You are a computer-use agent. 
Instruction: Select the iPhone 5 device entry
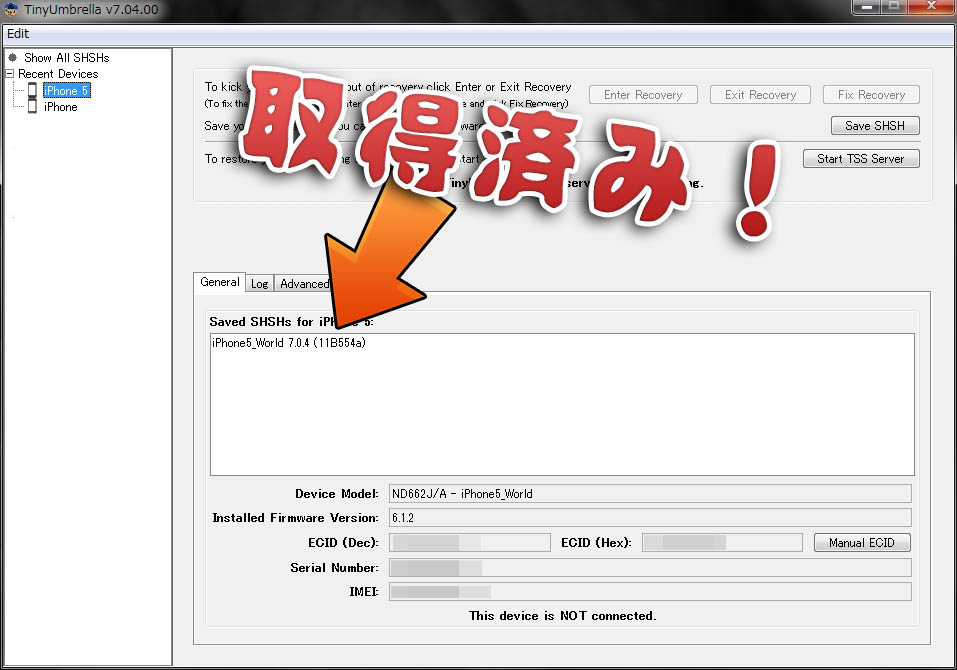[67, 90]
